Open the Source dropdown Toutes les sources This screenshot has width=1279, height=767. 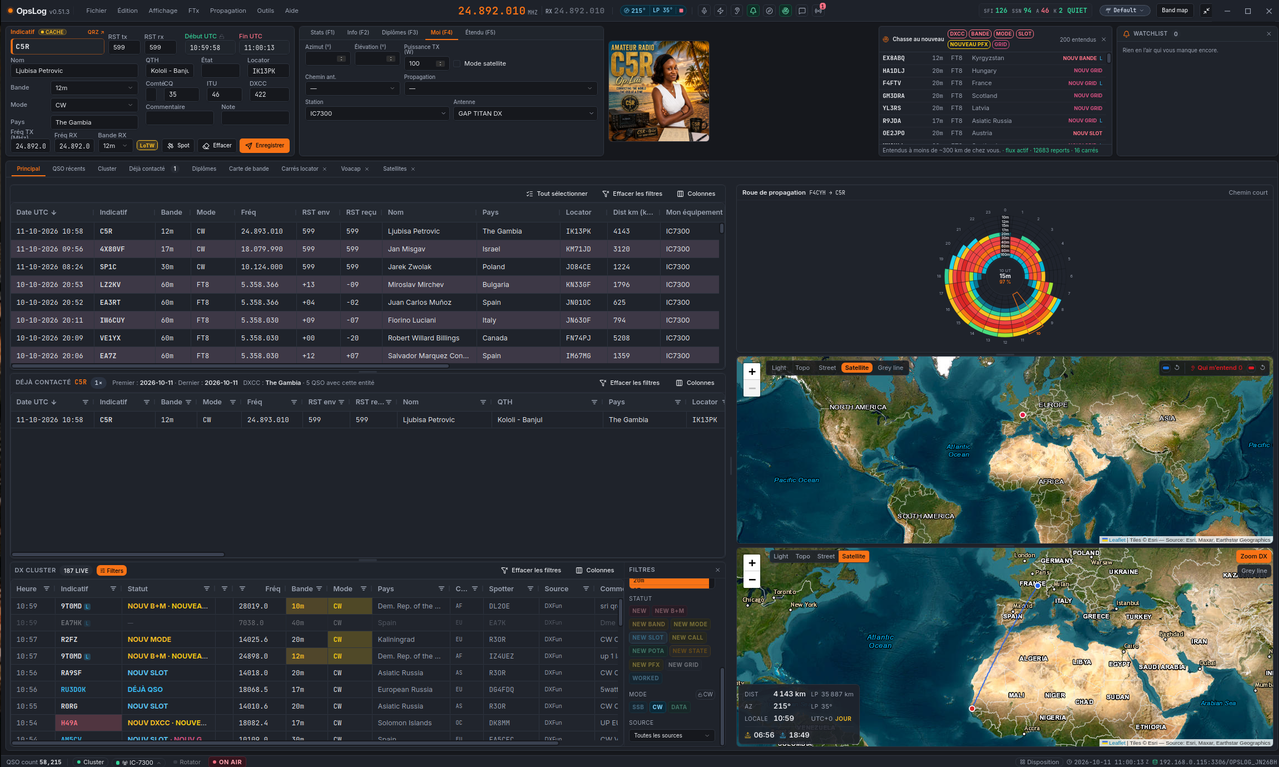pos(672,736)
